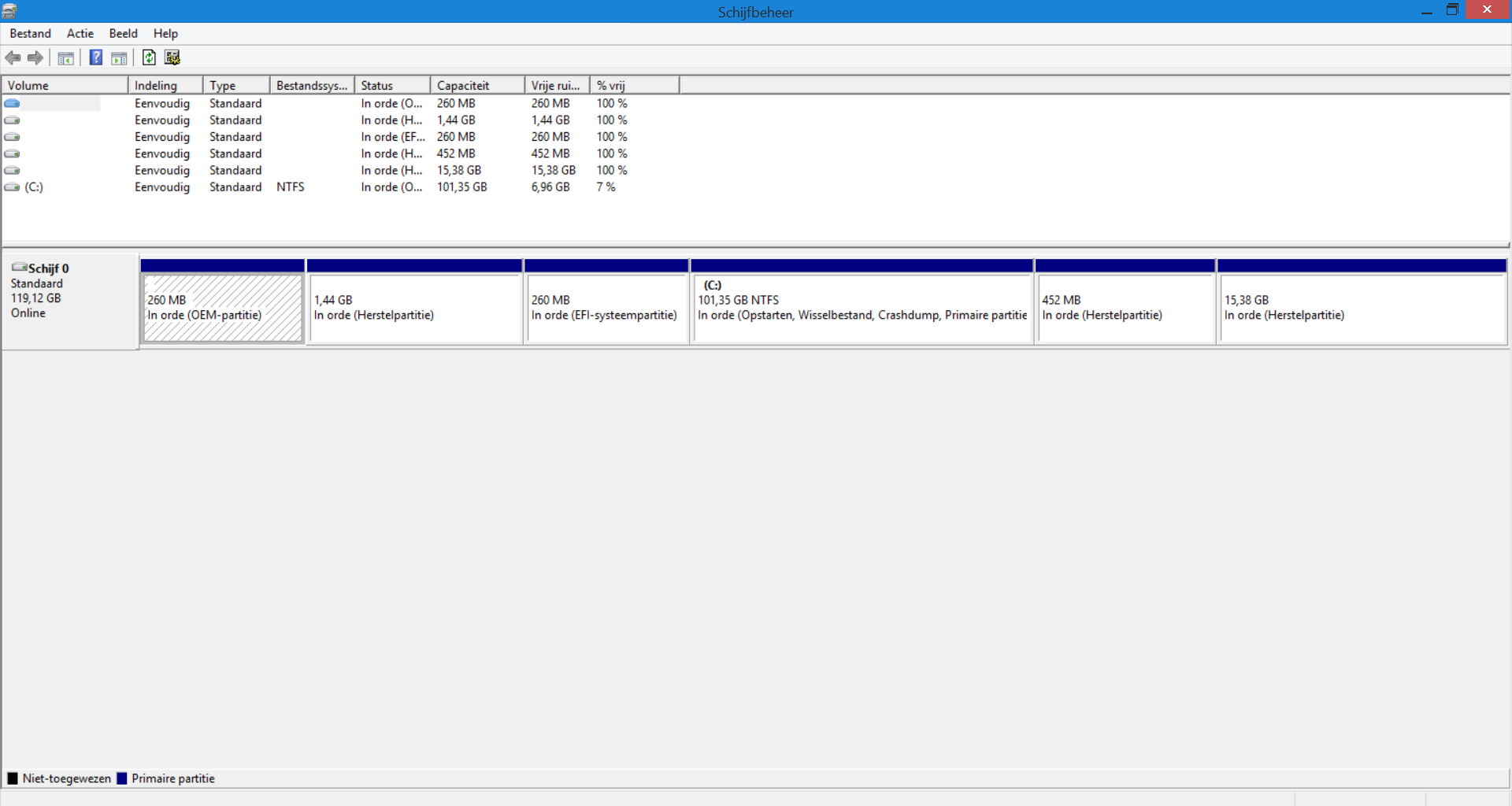Click the Online disk status text
This screenshot has width=1512, height=806.
tap(28, 313)
